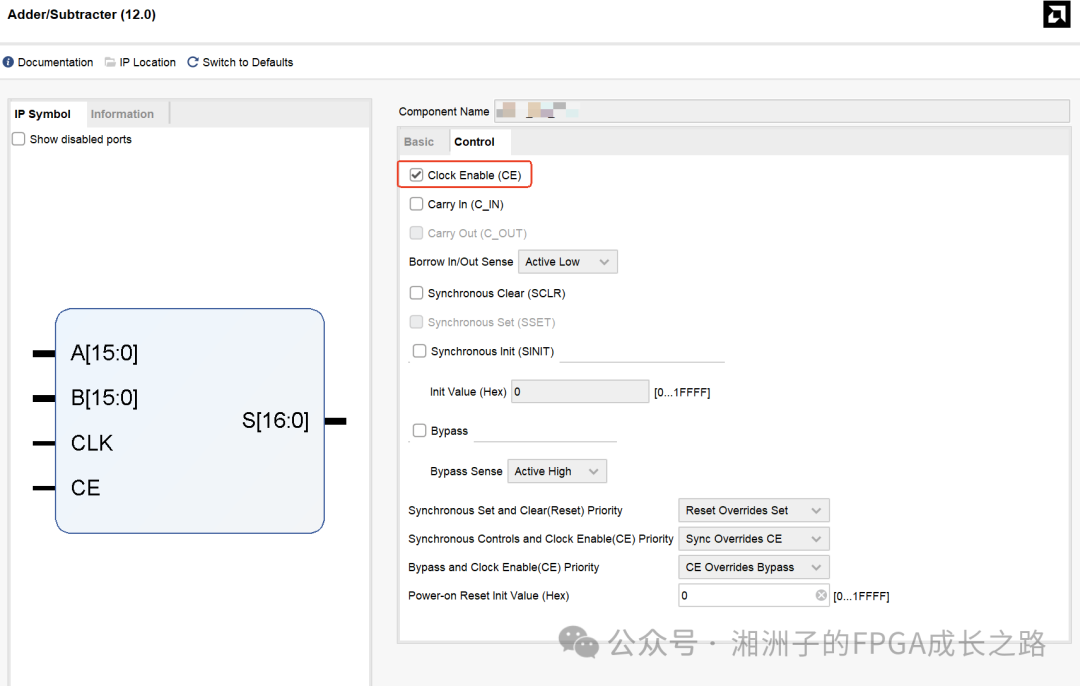1080x686 pixels.
Task: Uncheck Clock Enable (CE)
Action: 416,175
